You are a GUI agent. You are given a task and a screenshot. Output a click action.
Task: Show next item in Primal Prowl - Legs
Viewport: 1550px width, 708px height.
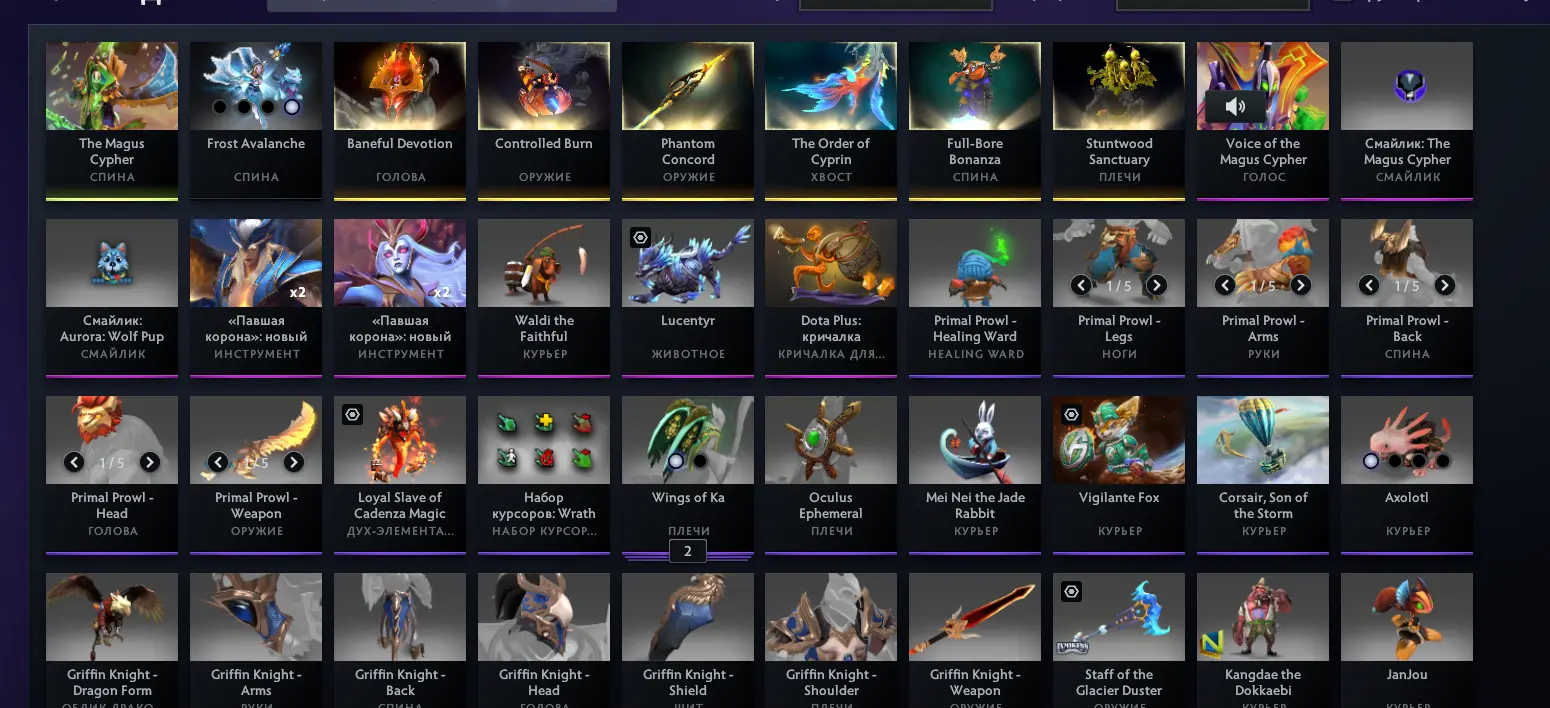pyautogui.click(x=1156, y=285)
